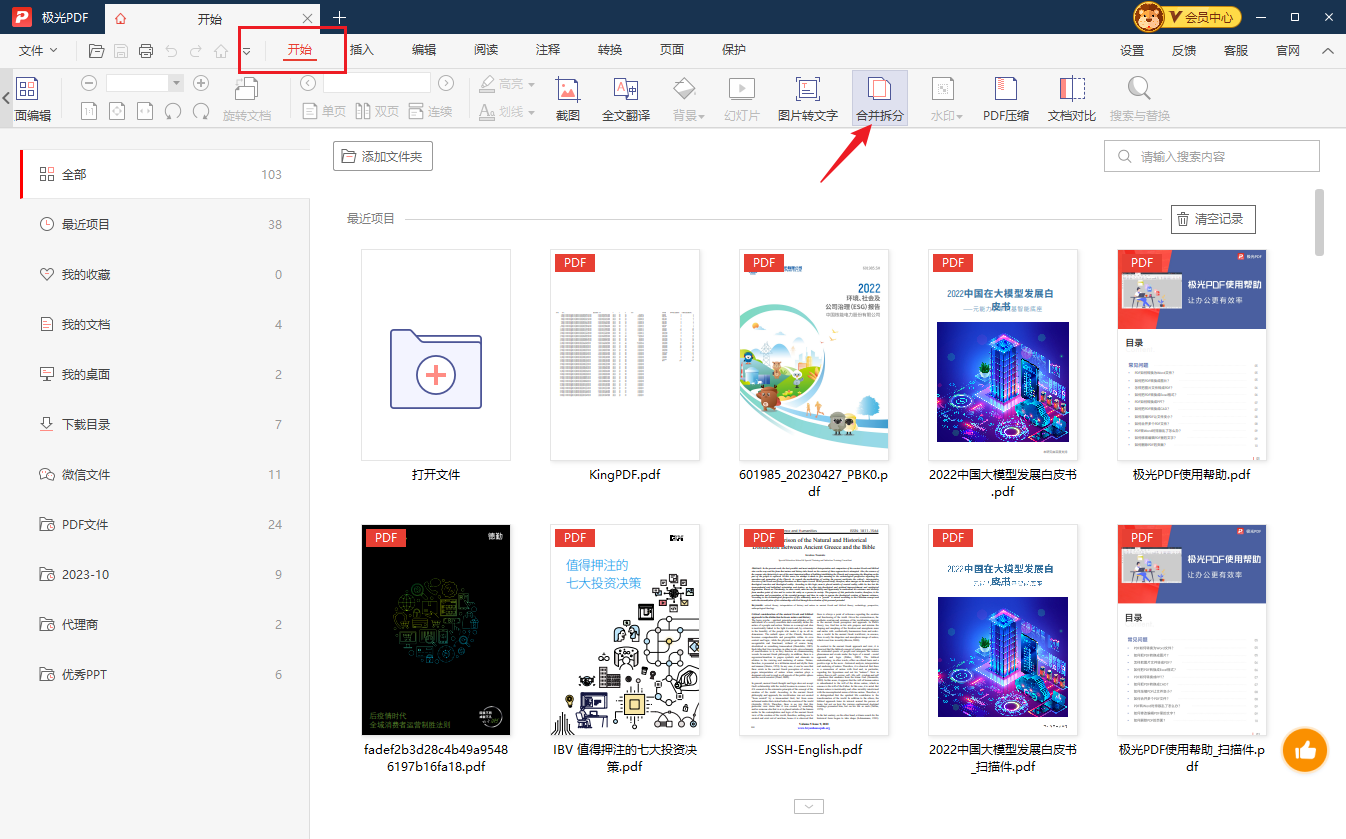The image size is (1346, 839).
Task: Click the 添加文件夹 add folder button
Action: (x=383, y=157)
